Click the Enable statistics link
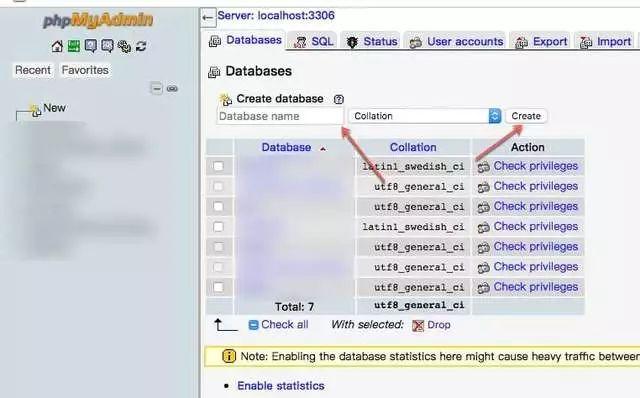Viewport: 640px width, 398px height. click(281, 386)
